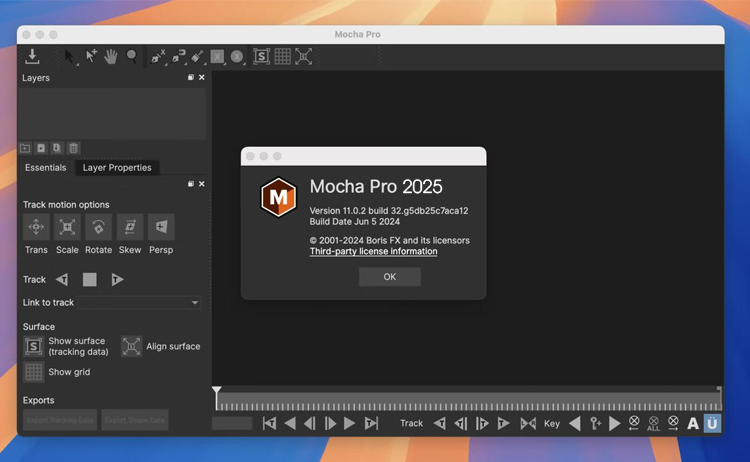Toggle the Autokey A button
The width and height of the screenshot is (750, 462).
pos(693,423)
